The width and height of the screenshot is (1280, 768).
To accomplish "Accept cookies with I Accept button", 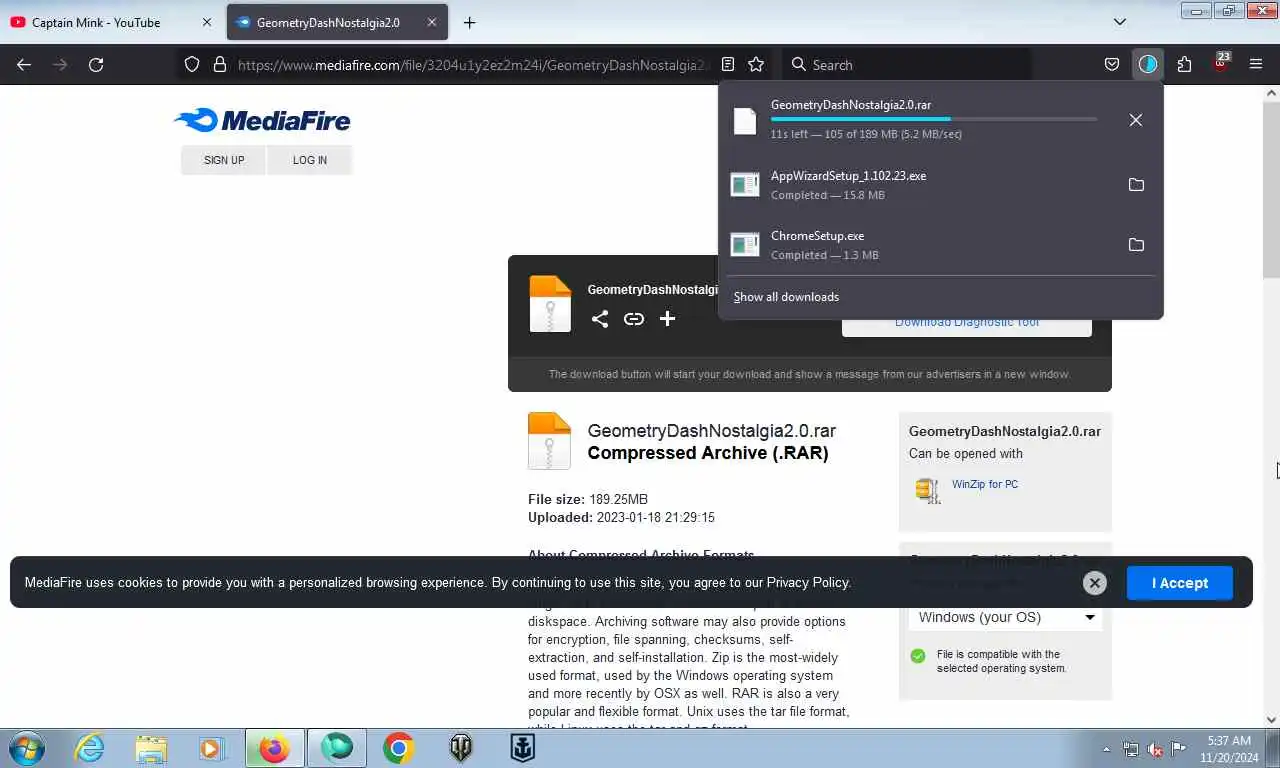I will point(1180,583).
